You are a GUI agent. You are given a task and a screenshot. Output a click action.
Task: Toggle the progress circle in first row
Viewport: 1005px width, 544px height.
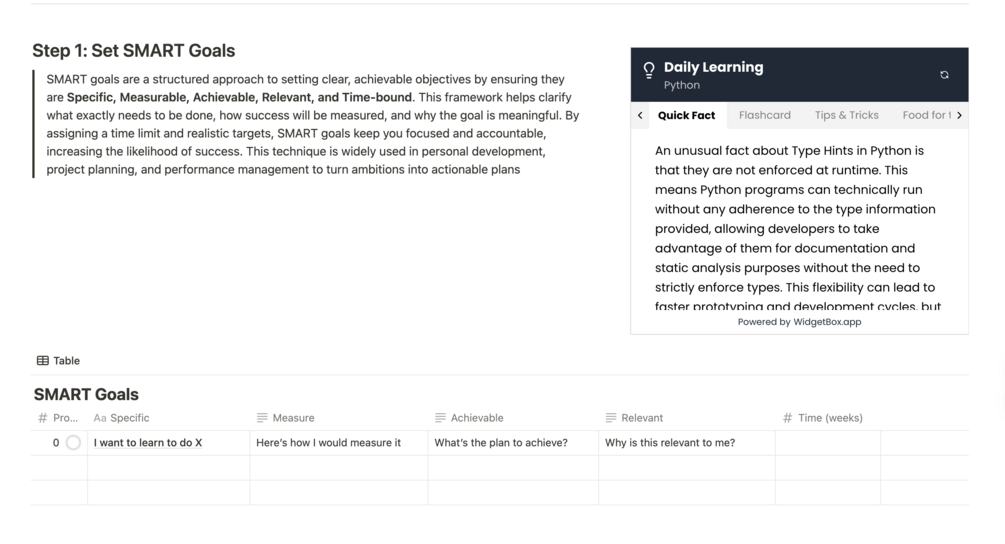tap(73, 443)
